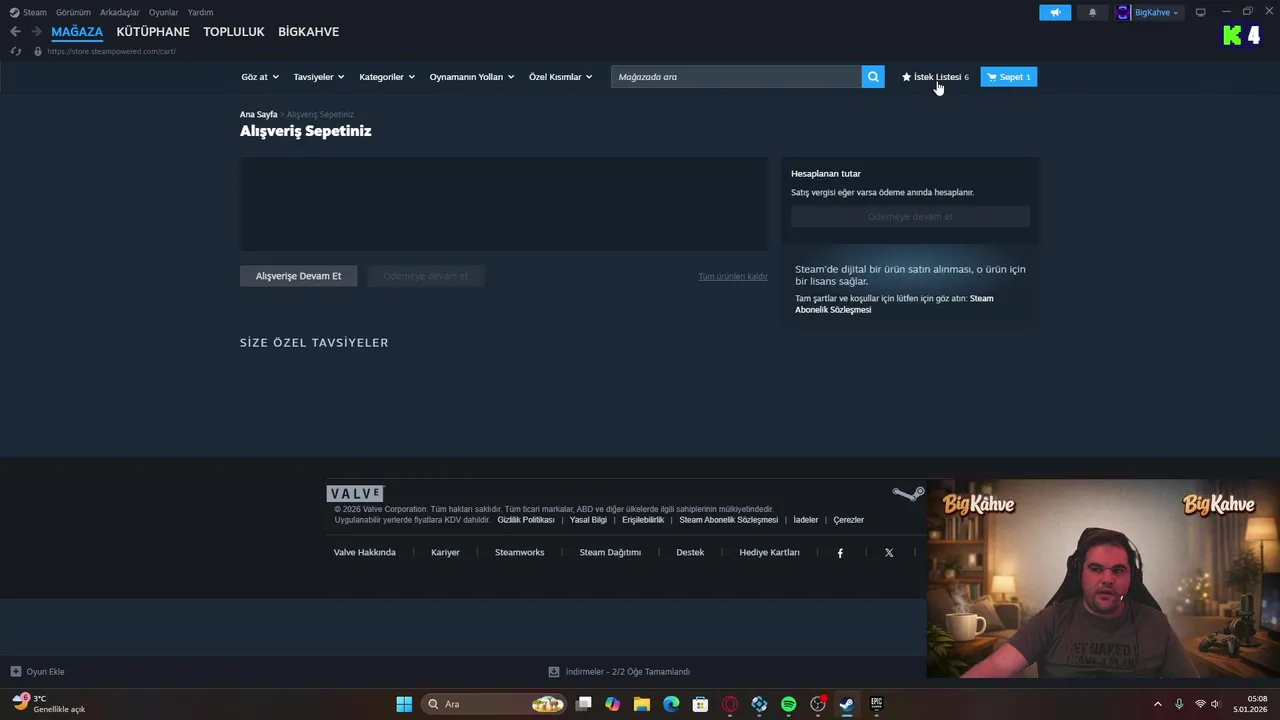The image size is (1280, 720).
Task: Expand the Özel Kısımlar dropdown
Action: 560,77
